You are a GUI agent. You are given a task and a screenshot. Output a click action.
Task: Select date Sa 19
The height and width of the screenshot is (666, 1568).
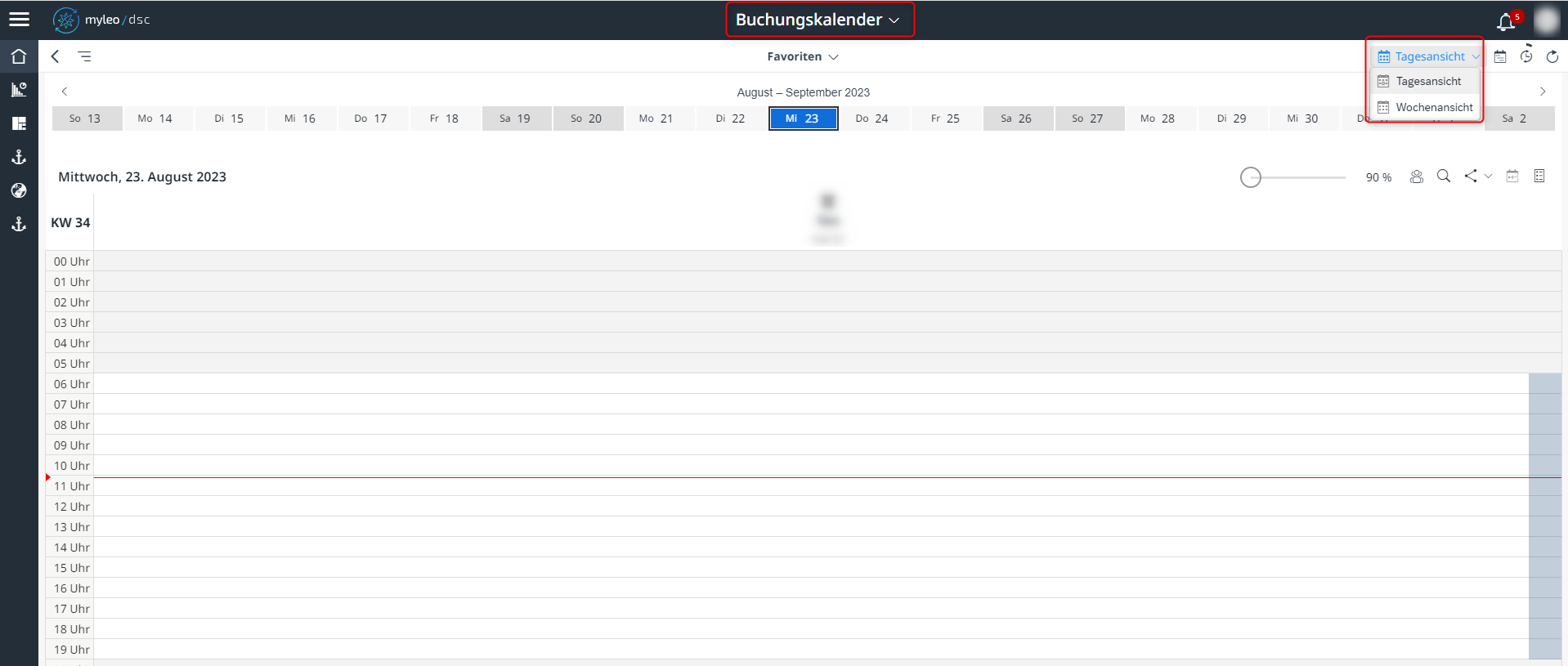517,118
